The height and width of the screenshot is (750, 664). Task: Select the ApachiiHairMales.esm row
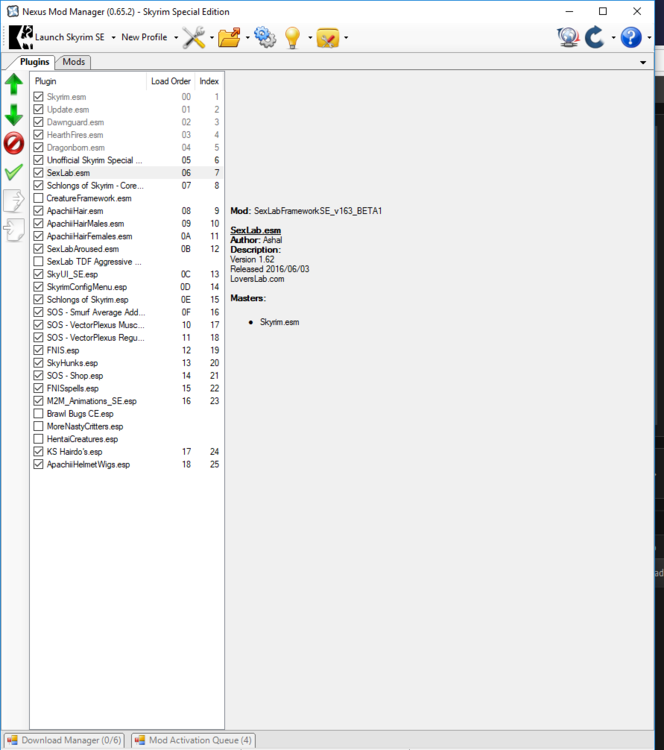pyautogui.click(x=127, y=223)
